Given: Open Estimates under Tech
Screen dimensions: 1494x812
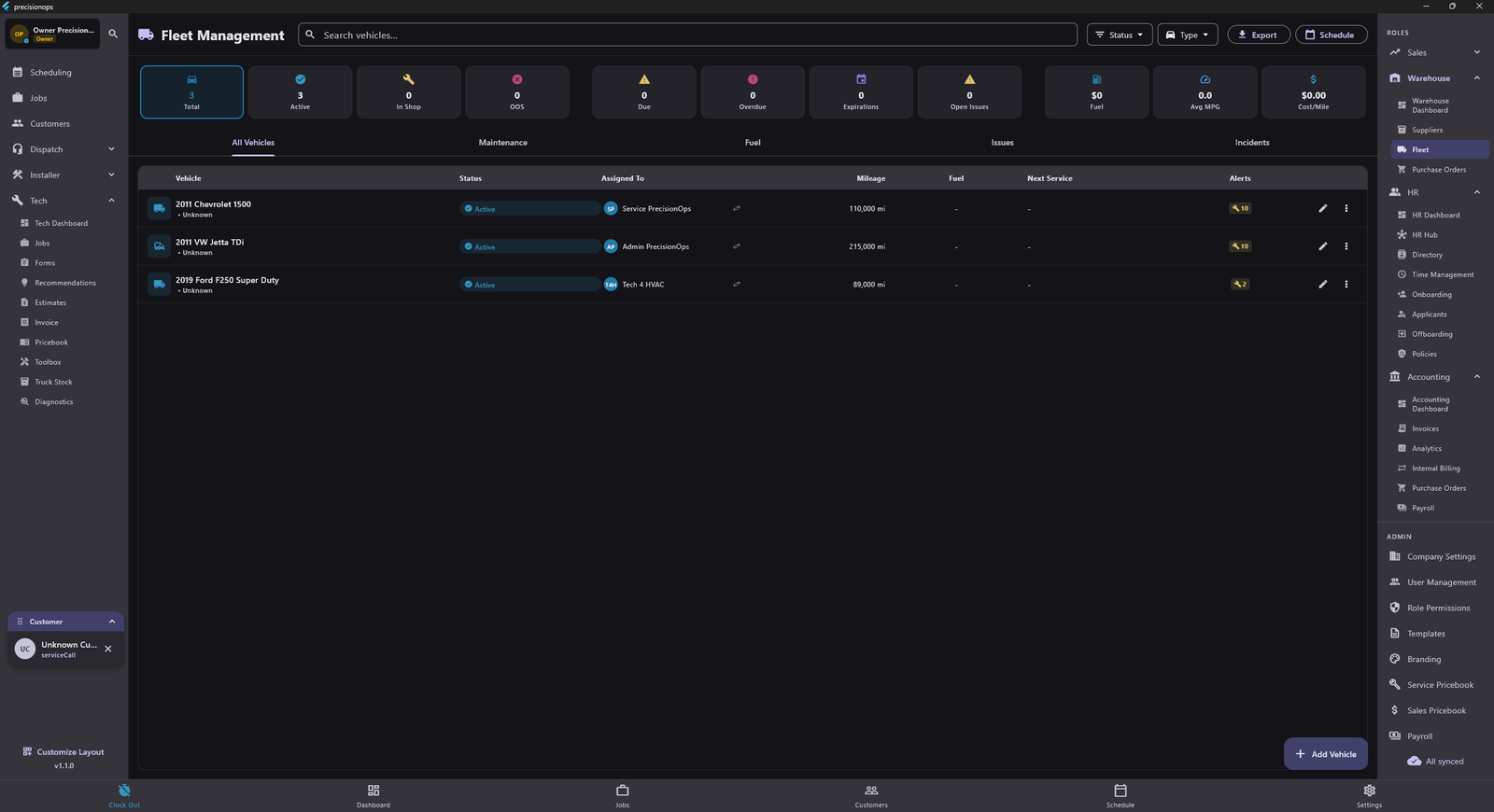Looking at the screenshot, I should point(50,302).
